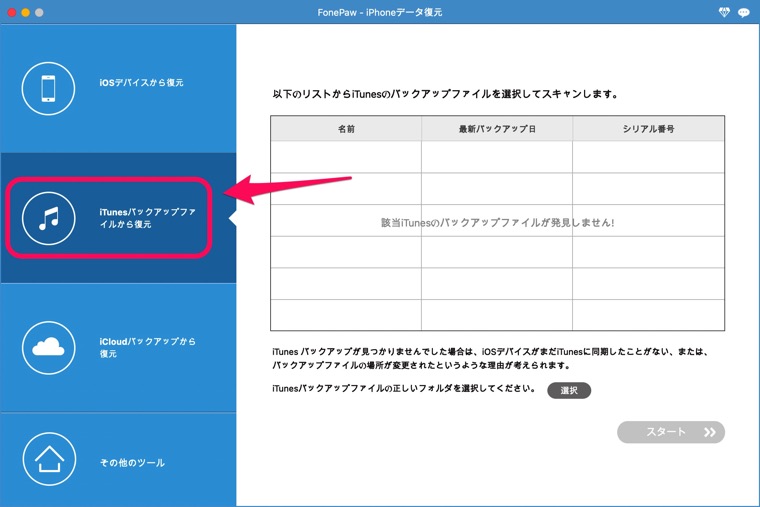Click the シリアル番号 column header
Screen dimensions: 760x507
pyautogui.click(x=649, y=128)
